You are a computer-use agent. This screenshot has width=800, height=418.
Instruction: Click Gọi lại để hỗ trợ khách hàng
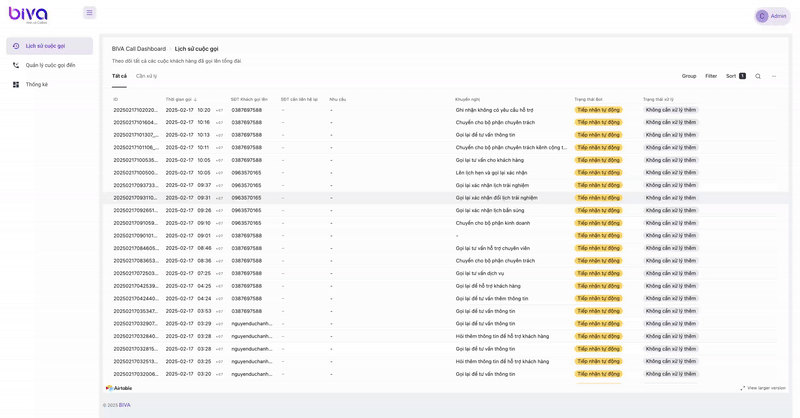tap(488, 286)
